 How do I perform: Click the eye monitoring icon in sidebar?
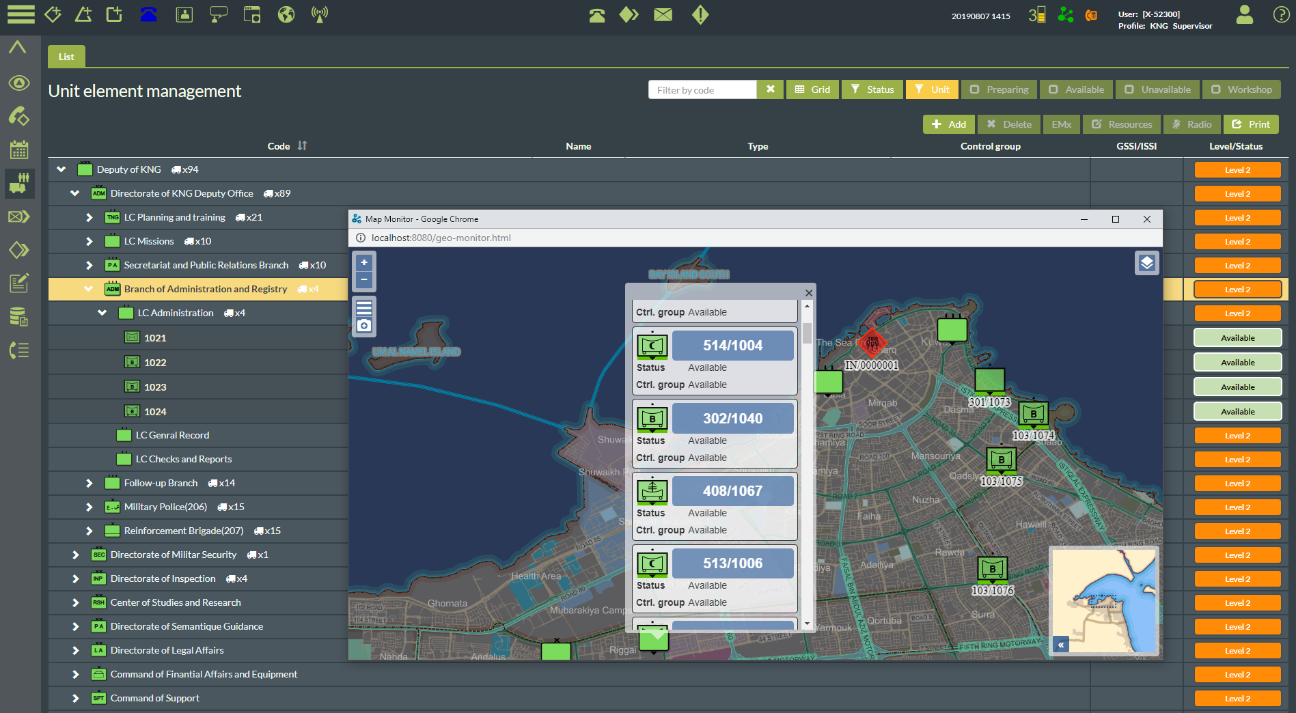click(x=18, y=83)
